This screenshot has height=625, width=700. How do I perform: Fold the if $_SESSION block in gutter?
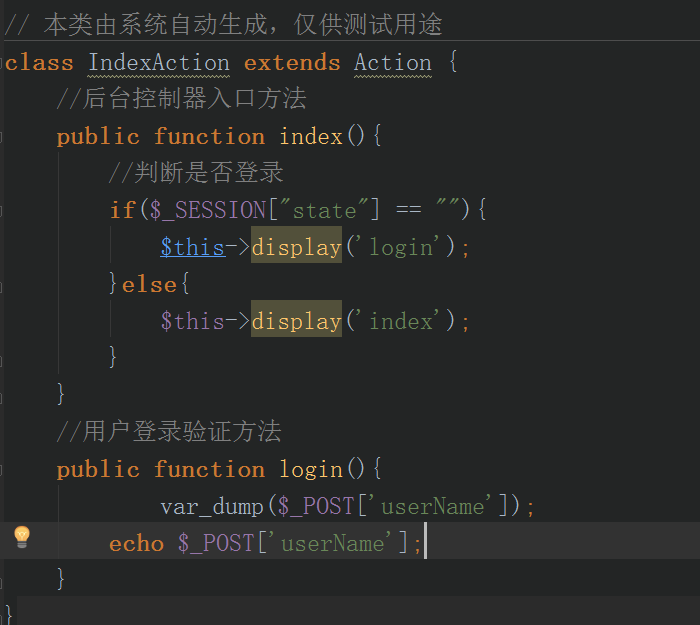(x=3, y=210)
